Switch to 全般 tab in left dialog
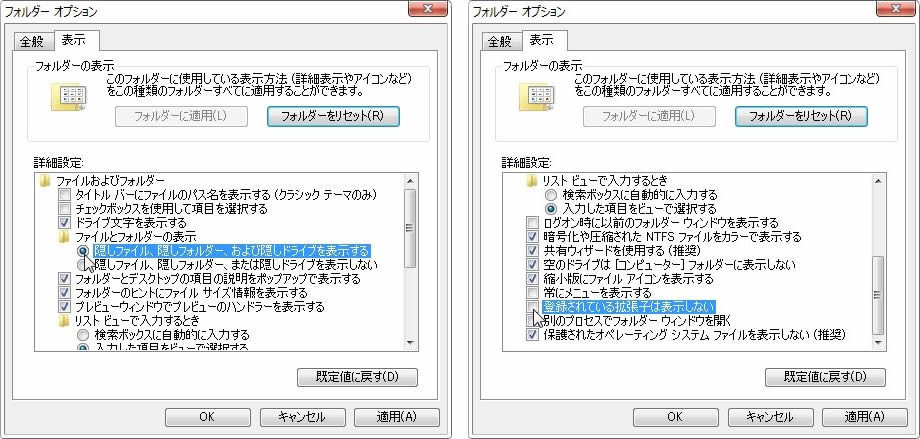The image size is (920, 439). 33,41
